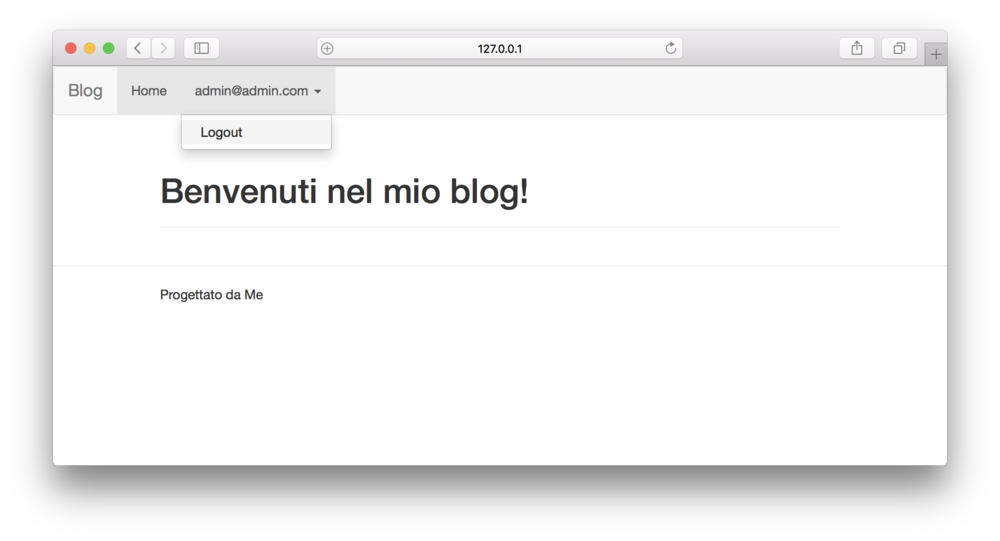Open the Share sheet icon
This screenshot has height=541, width=1000.
[857, 48]
